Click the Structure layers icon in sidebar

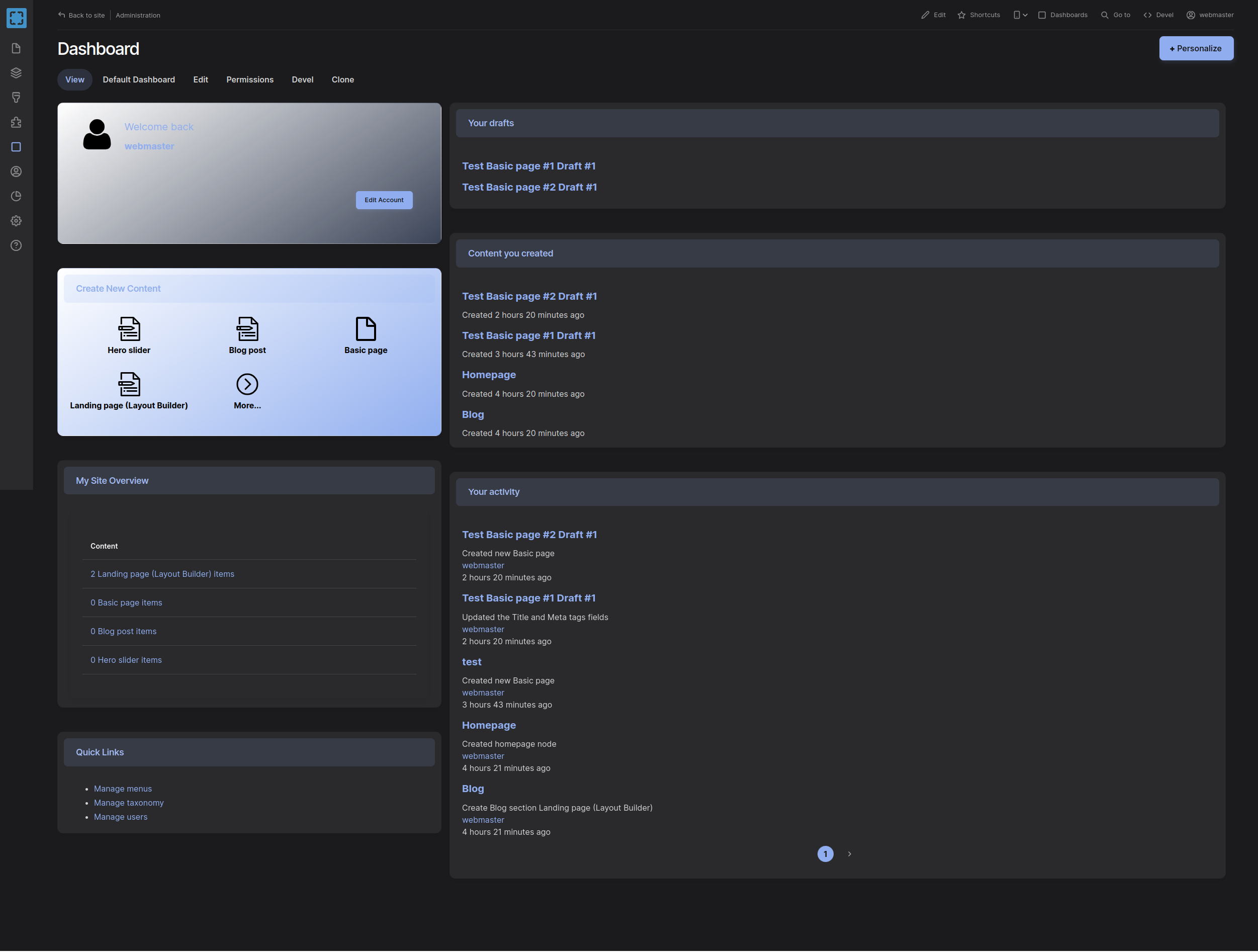tap(16, 73)
